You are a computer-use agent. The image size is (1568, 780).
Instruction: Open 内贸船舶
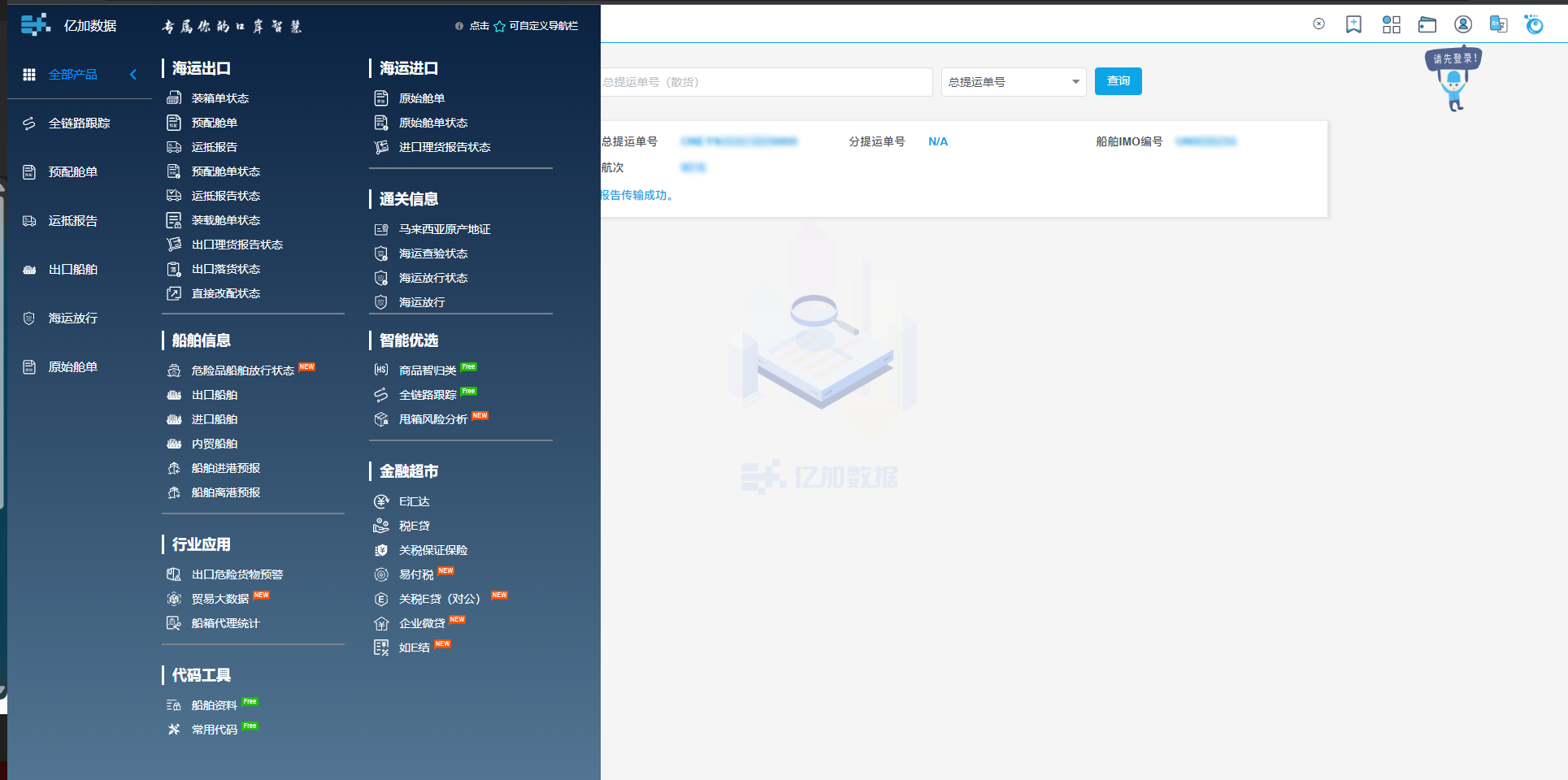(215, 444)
